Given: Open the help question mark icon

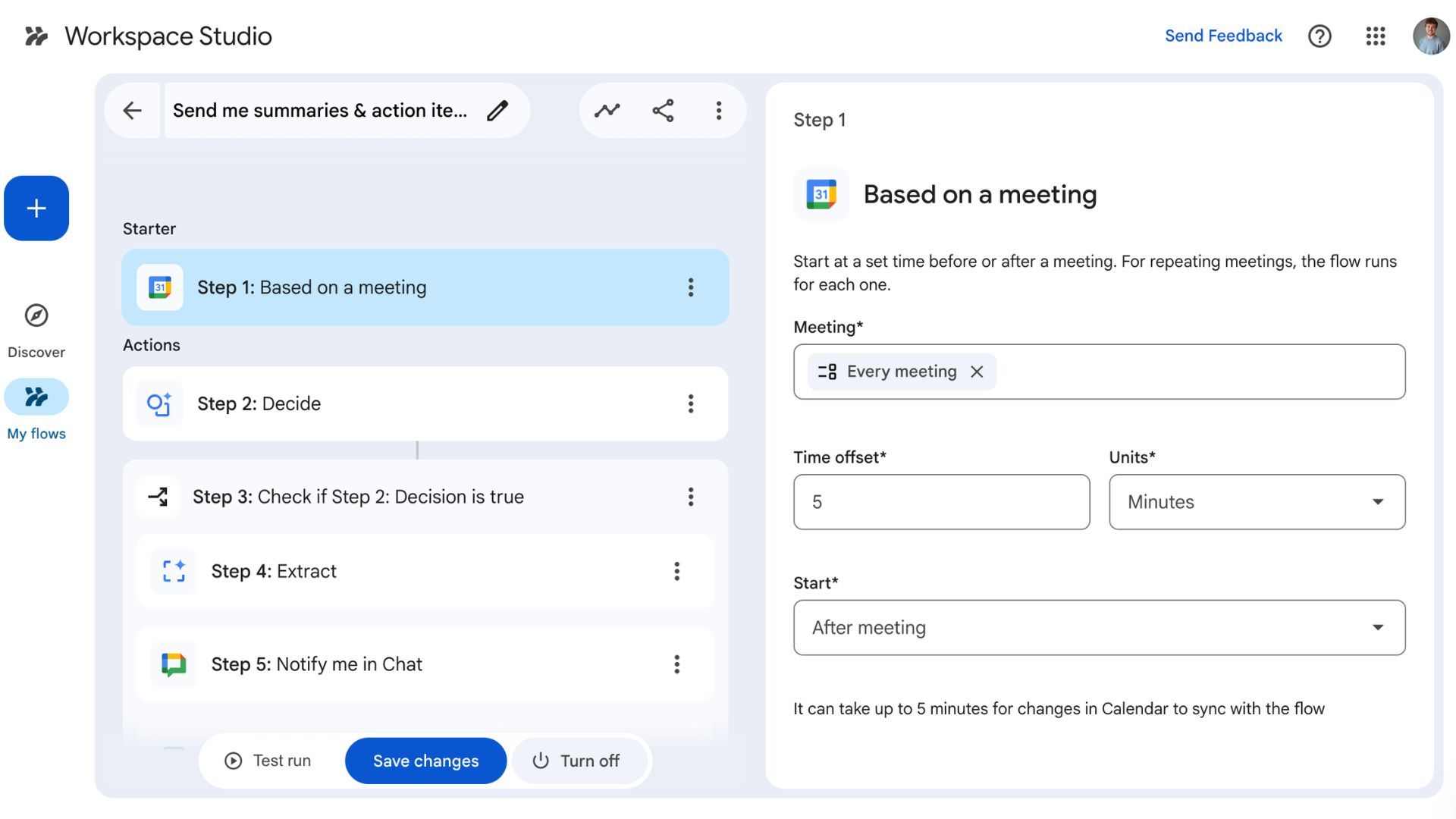Looking at the screenshot, I should point(1319,36).
